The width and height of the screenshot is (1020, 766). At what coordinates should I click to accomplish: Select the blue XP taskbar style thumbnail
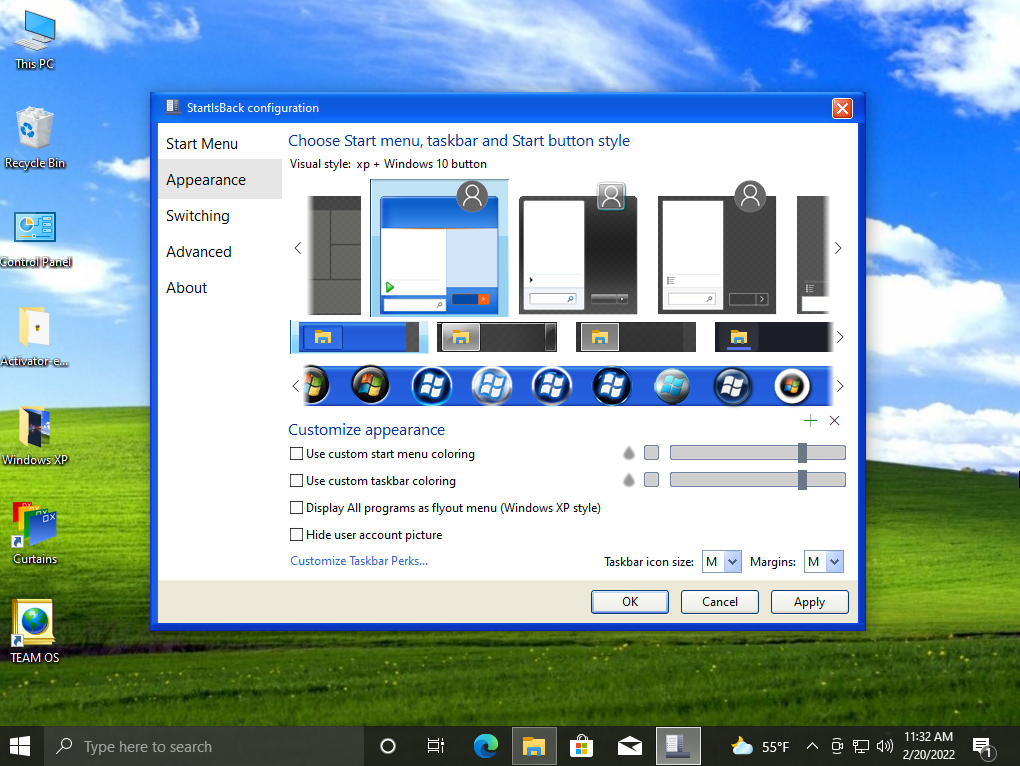359,337
